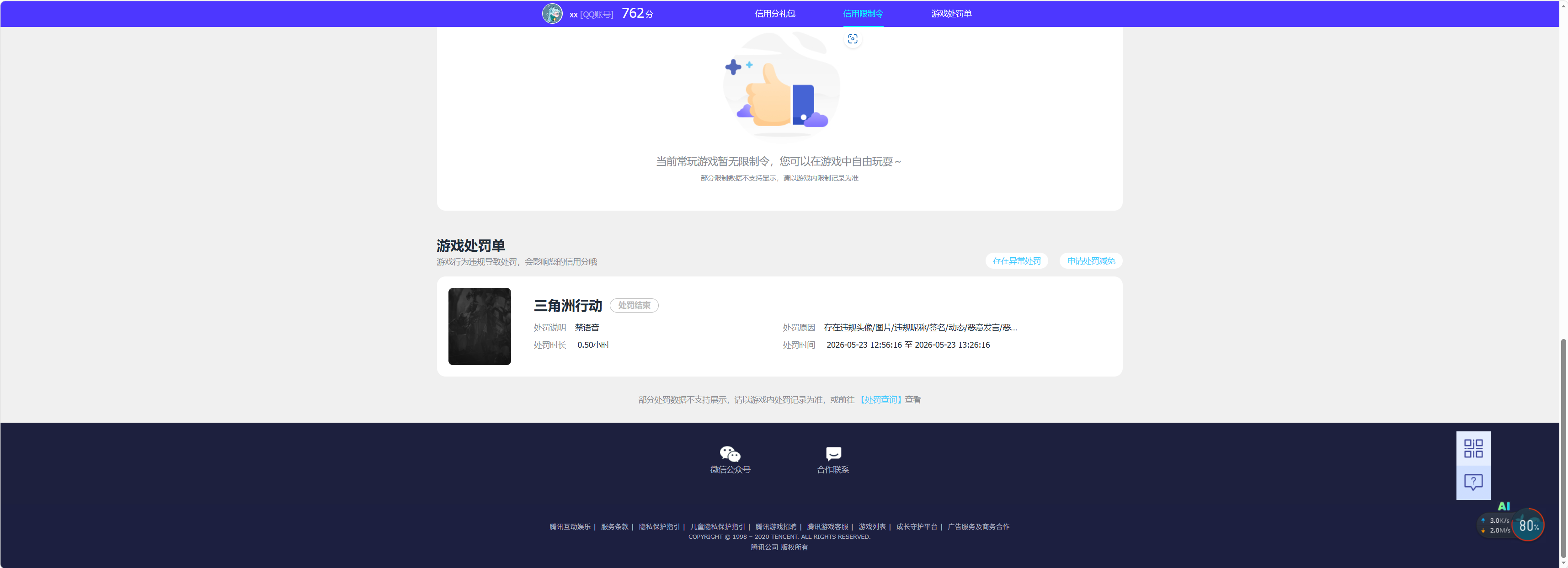Click the 0.50小时 penalty duration value
This screenshot has height=568, width=1568.
(593, 345)
